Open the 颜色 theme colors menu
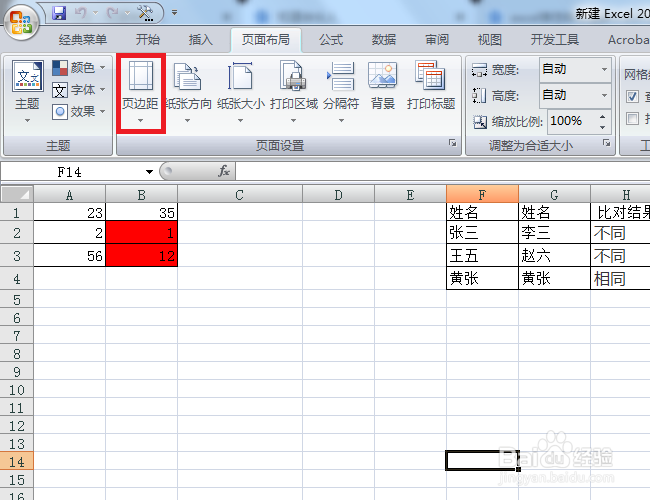This screenshot has width=650, height=500. (x=79, y=67)
